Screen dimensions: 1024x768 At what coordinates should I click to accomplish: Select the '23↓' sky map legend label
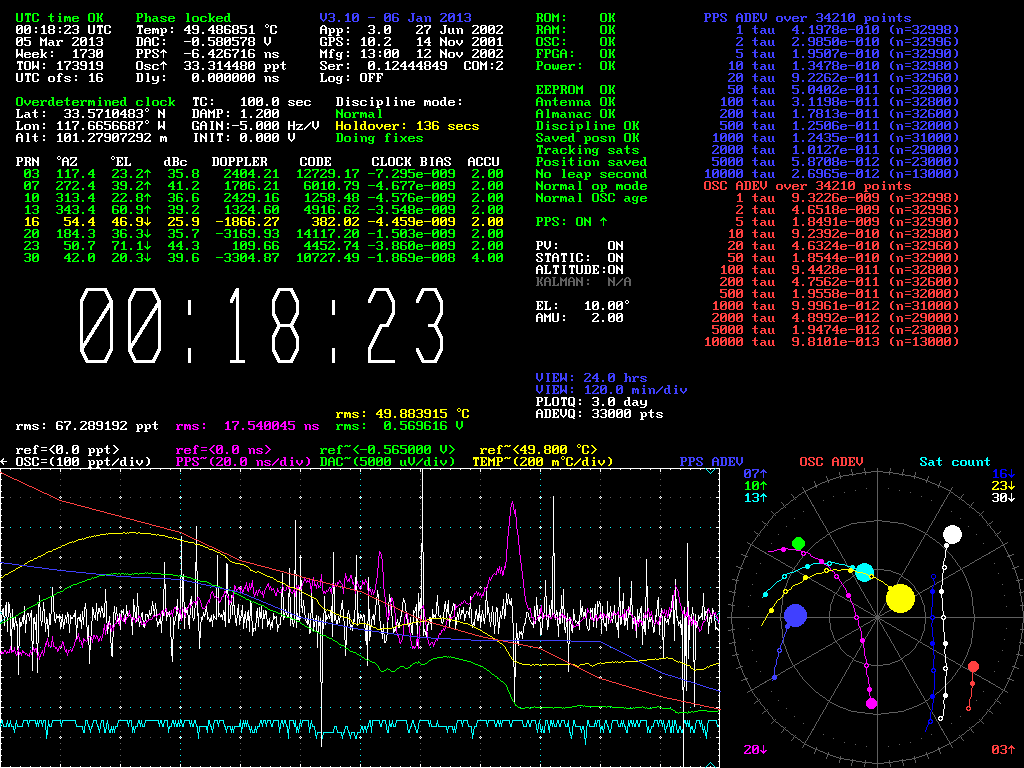tap(1003, 486)
